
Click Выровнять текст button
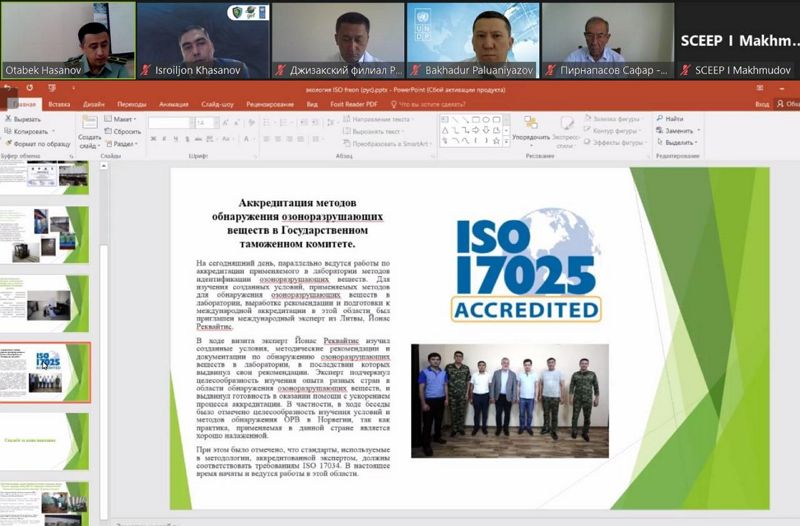click(x=373, y=132)
